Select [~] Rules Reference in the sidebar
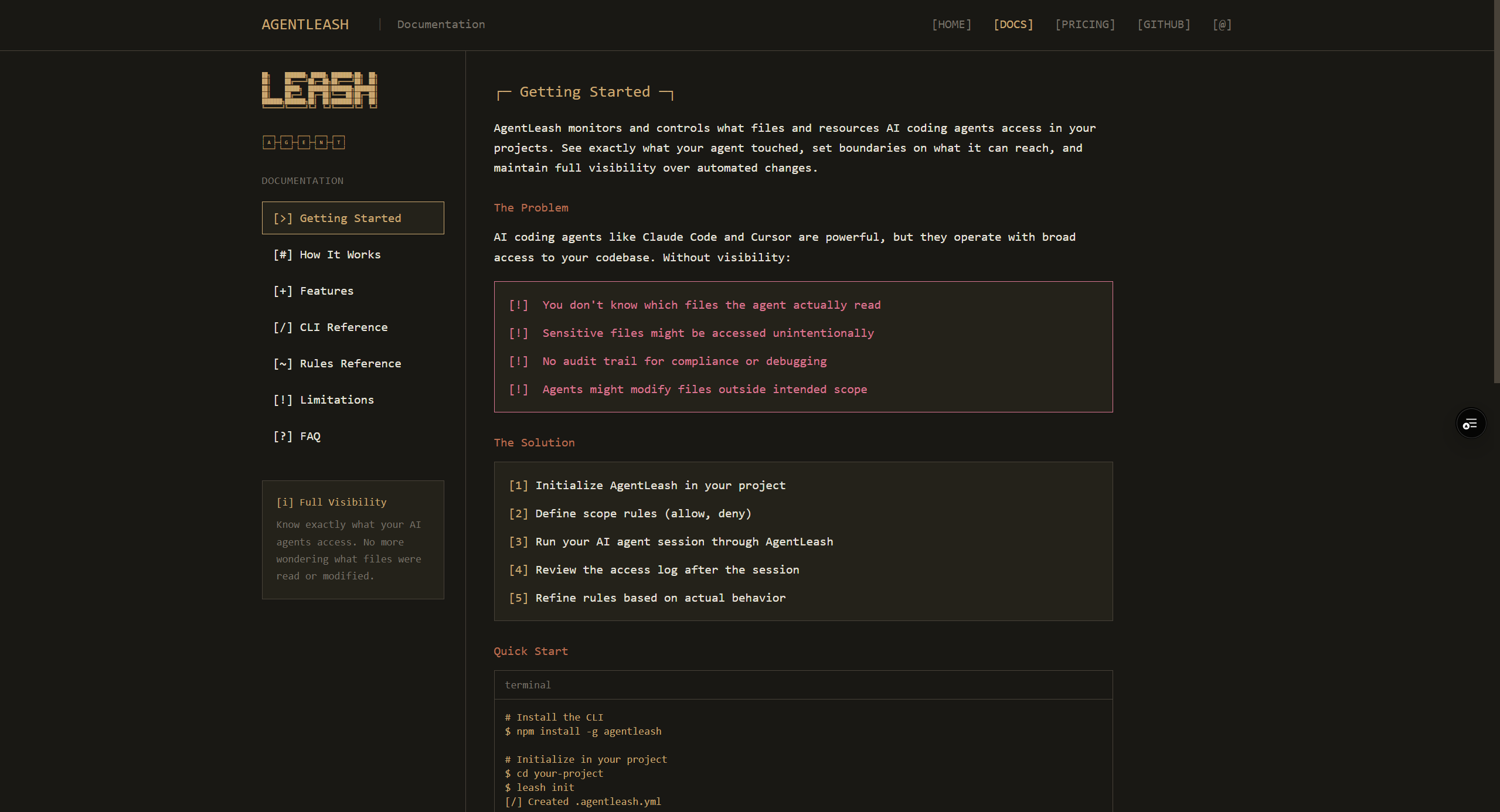Viewport: 1500px width, 812px height. click(x=337, y=363)
